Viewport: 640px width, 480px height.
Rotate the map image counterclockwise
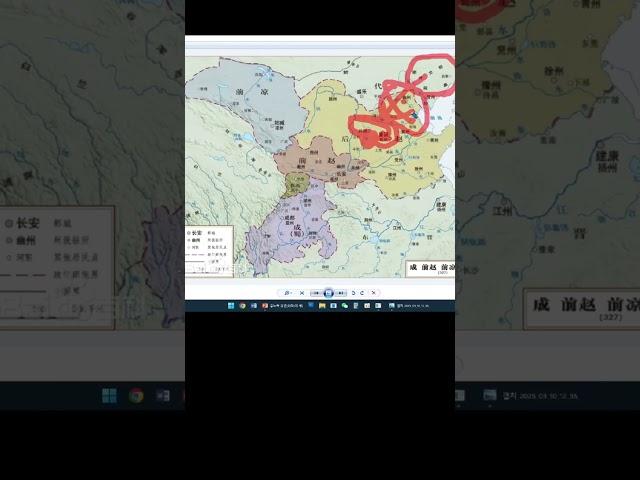coord(353,293)
